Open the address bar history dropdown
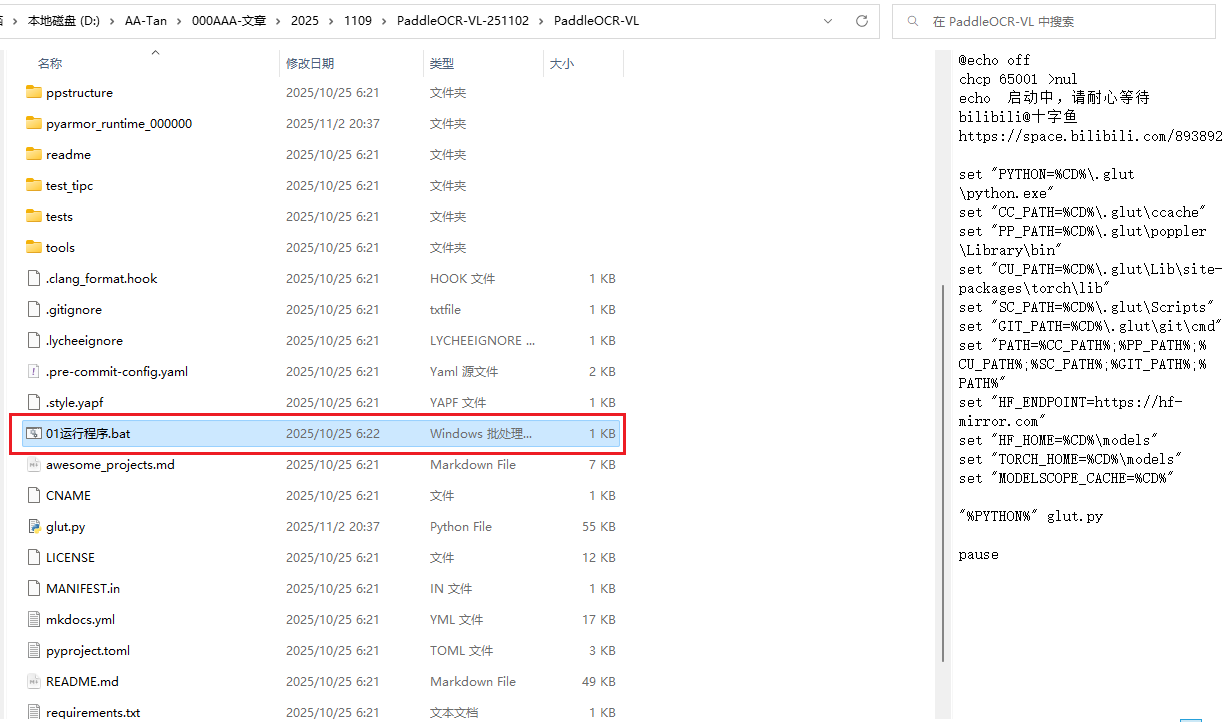This screenshot has height=722, width=1227. [x=828, y=21]
